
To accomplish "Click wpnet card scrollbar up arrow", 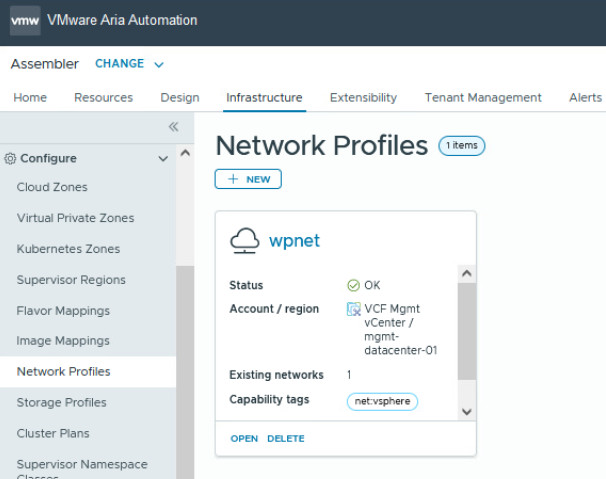I will [x=466, y=274].
